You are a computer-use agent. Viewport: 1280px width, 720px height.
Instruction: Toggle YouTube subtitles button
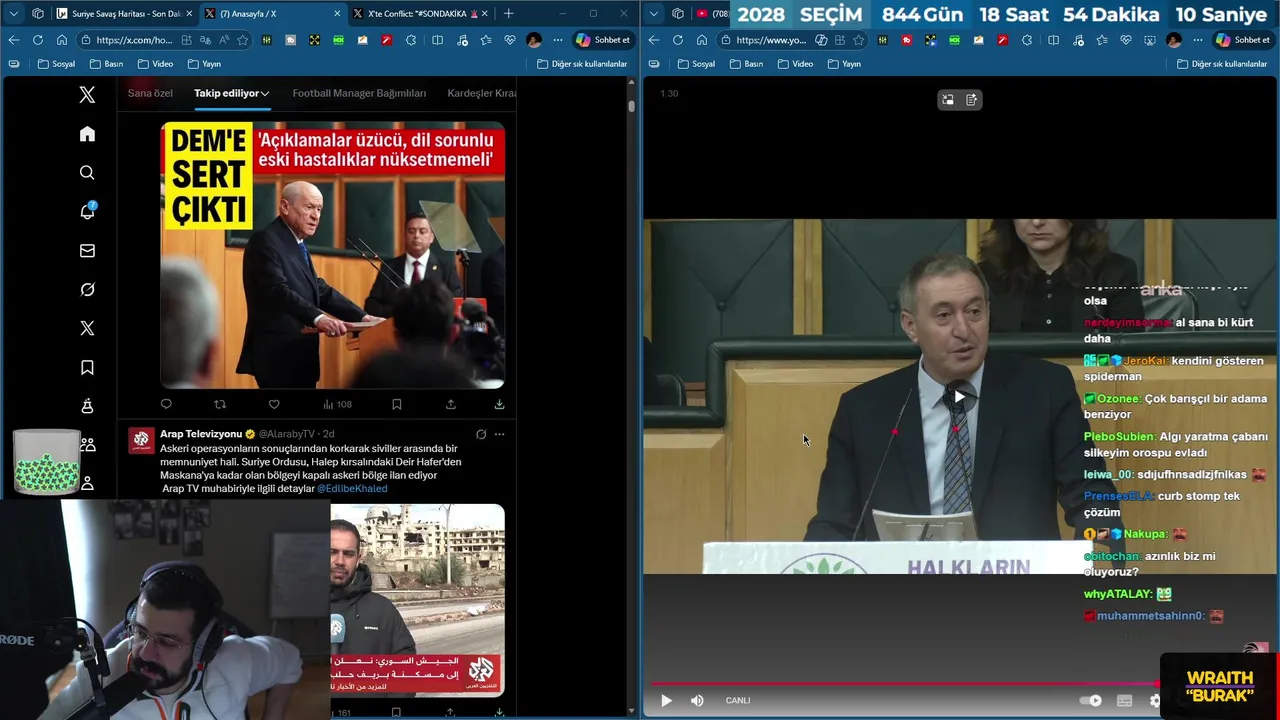coord(1124,700)
